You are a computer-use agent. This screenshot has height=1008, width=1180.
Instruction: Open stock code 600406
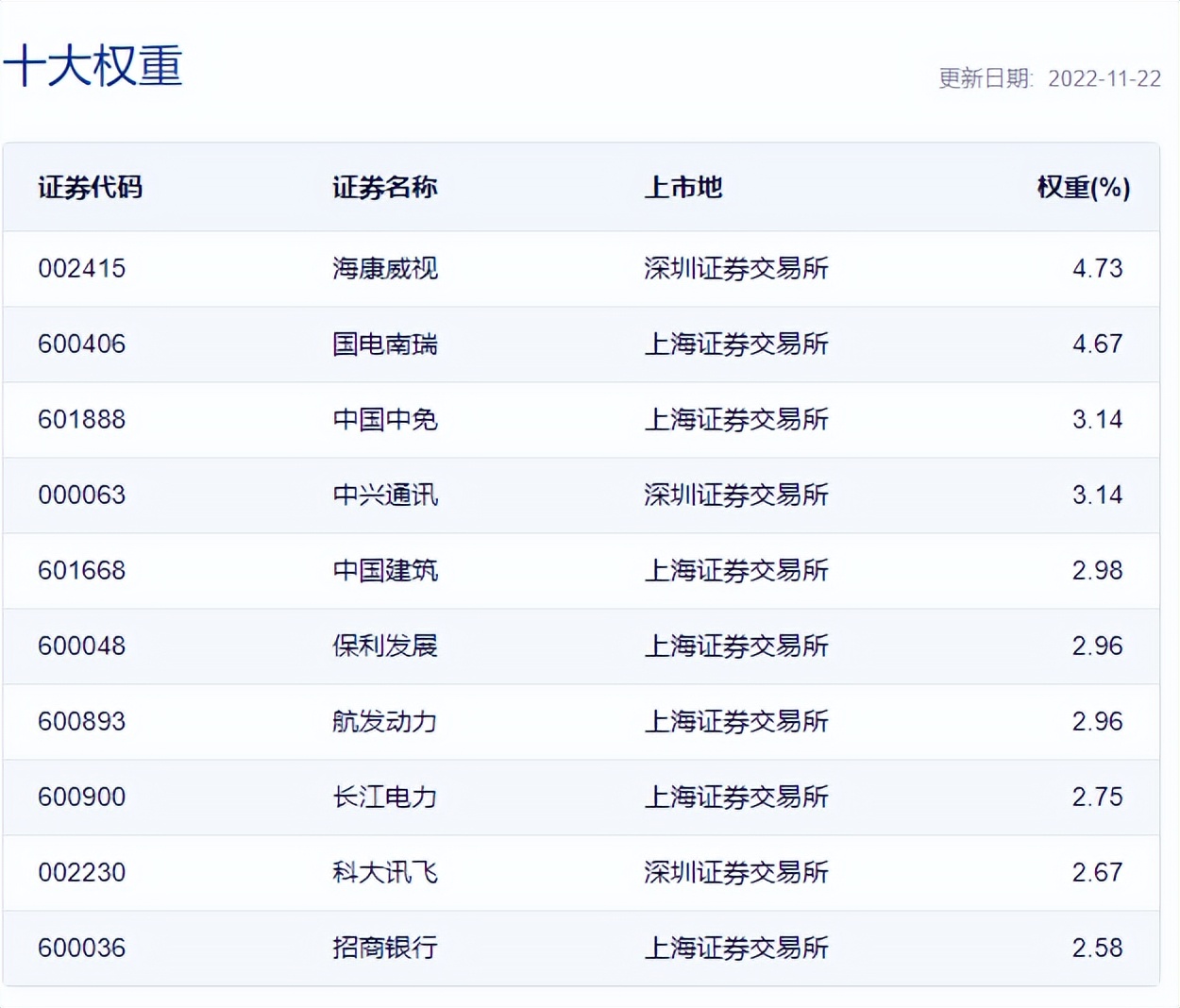pos(81,344)
